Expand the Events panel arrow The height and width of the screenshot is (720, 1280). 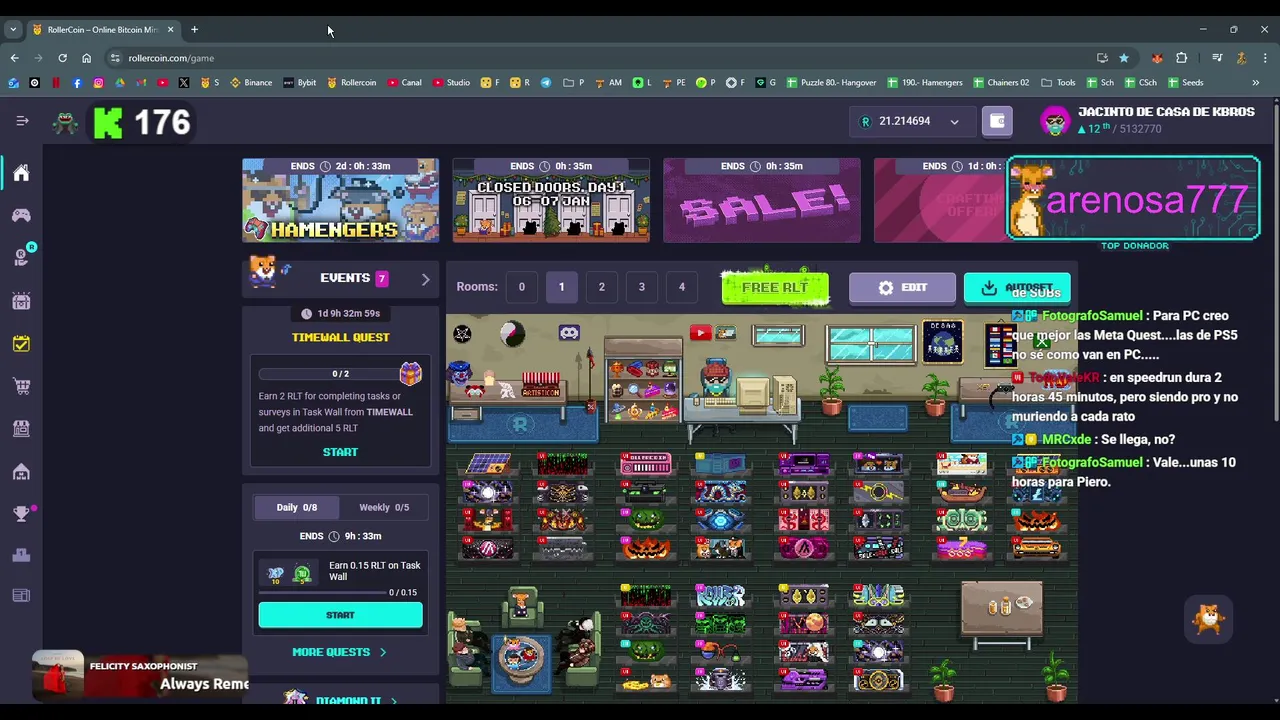coord(425,279)
